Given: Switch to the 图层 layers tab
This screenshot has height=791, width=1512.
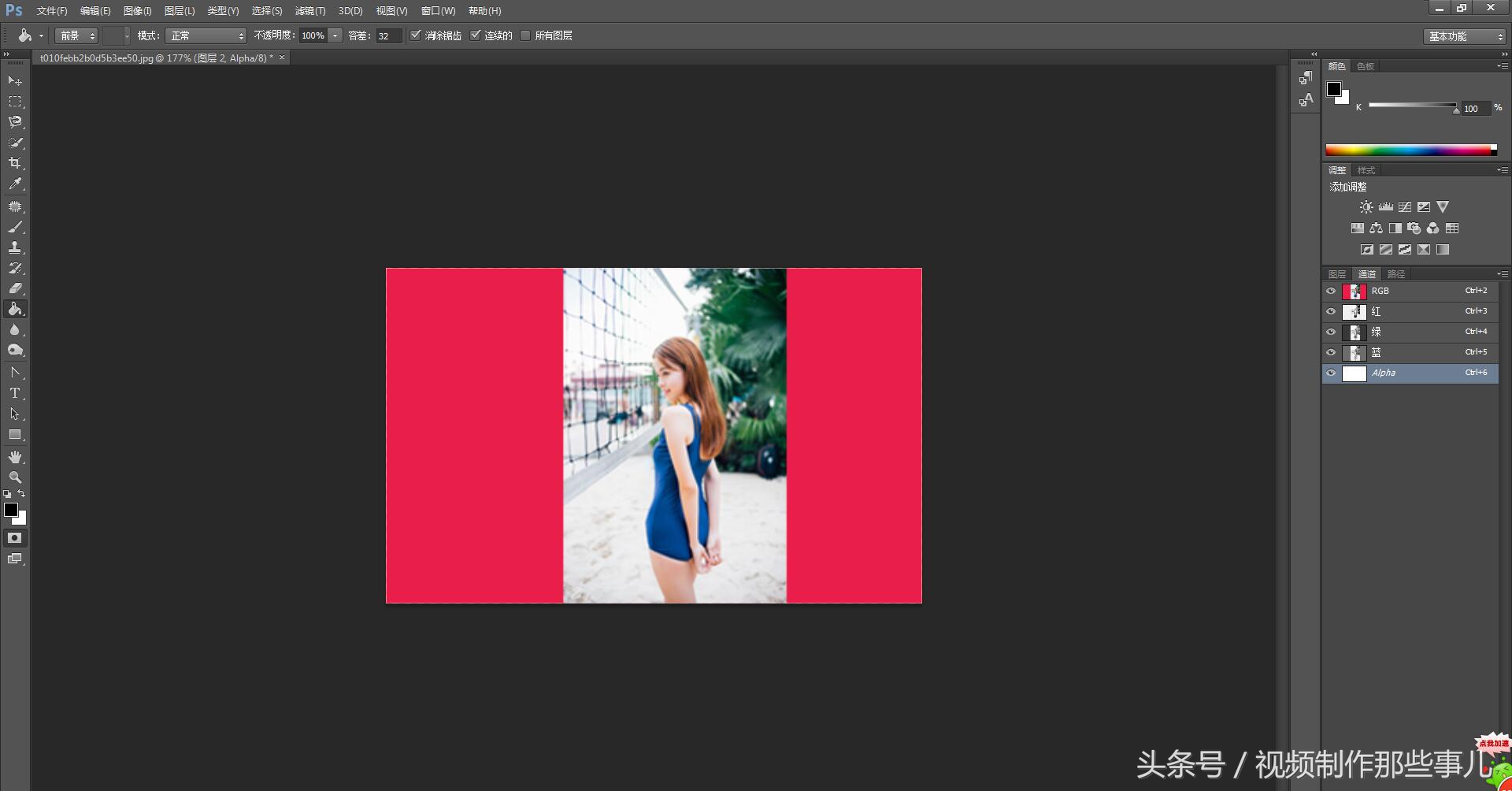Looking at the screenshot, I should coord(1336,274).
